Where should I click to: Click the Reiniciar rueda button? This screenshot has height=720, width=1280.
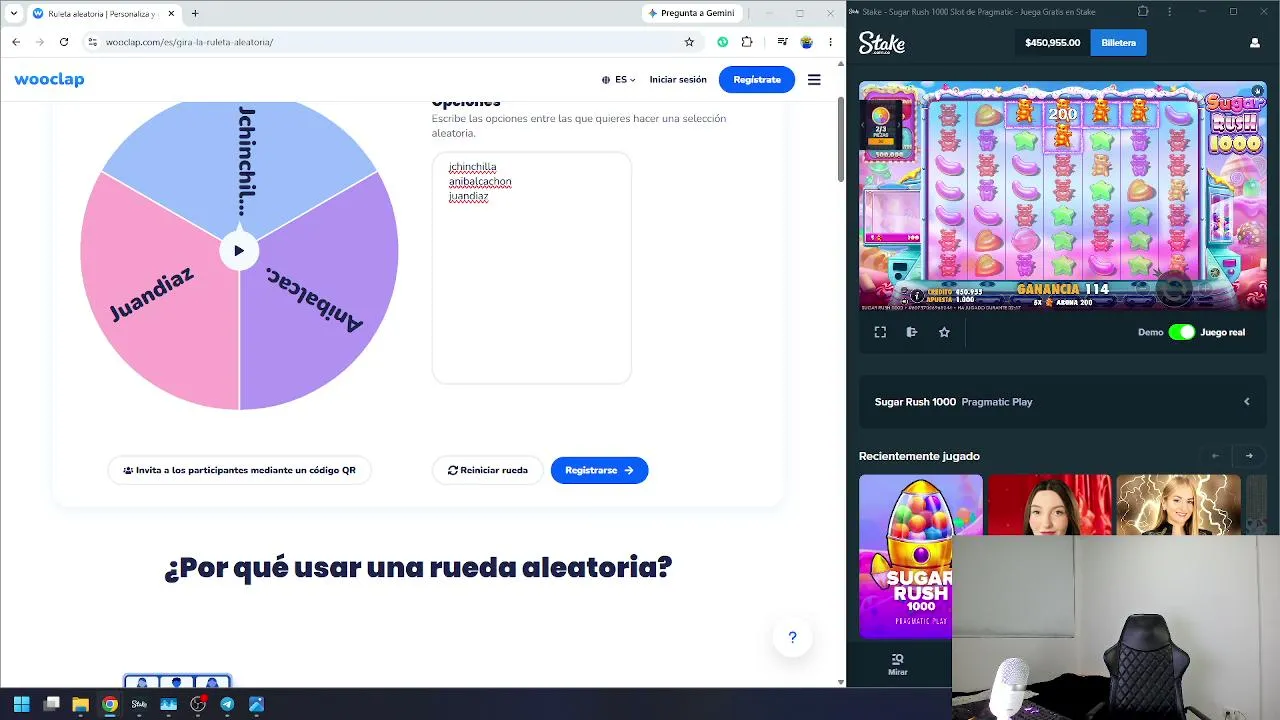(x=488, y=470)
